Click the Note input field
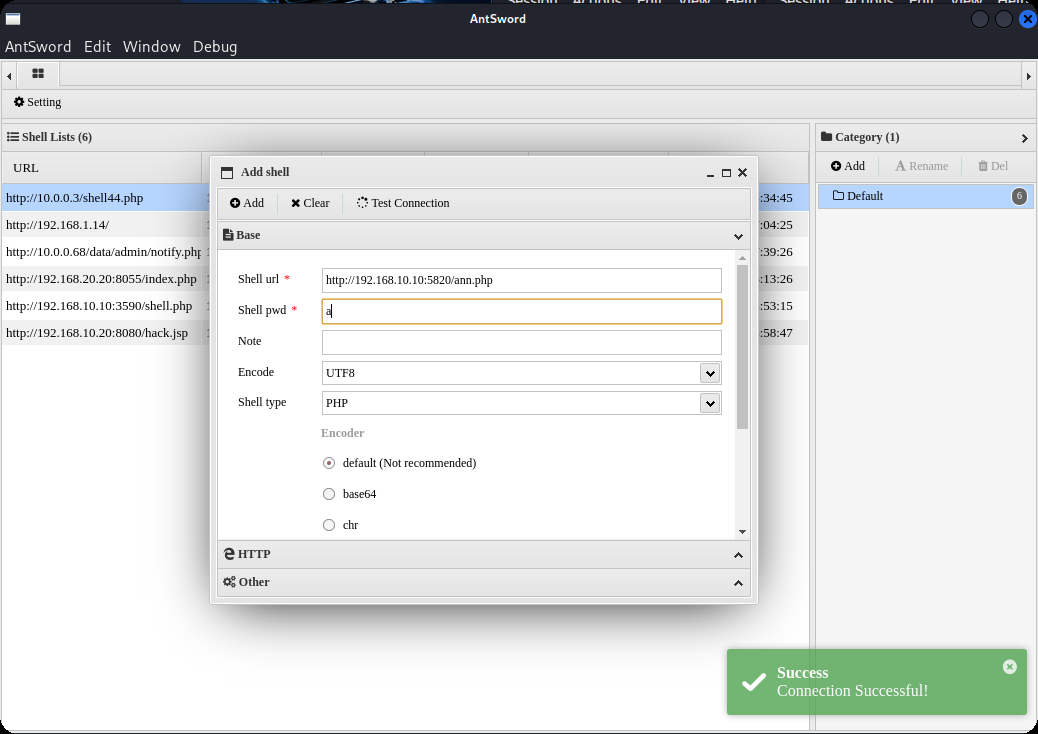Viewport: 1038px width, 734px height. tap(521, 342)
